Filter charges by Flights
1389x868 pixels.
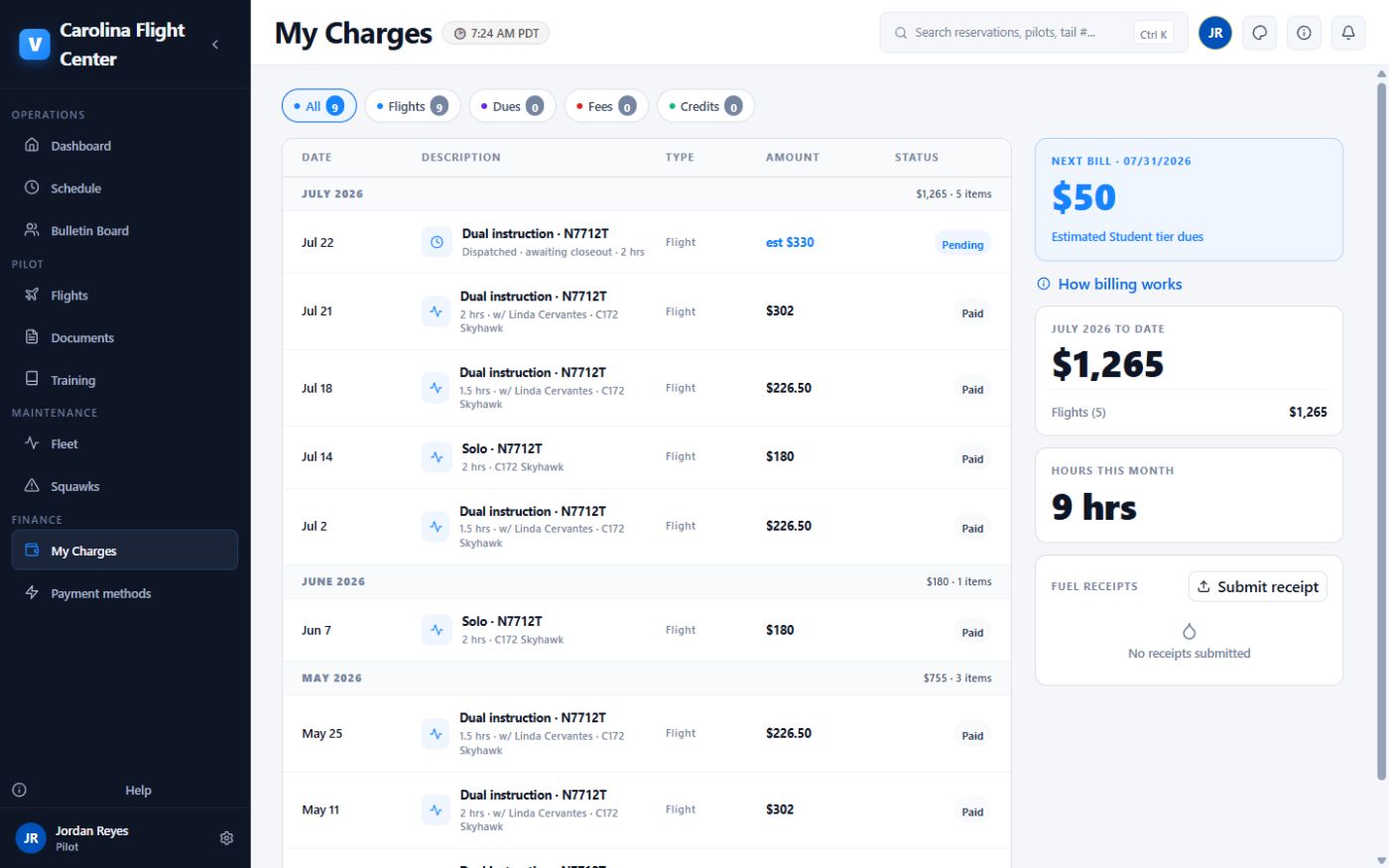[413, 106]
